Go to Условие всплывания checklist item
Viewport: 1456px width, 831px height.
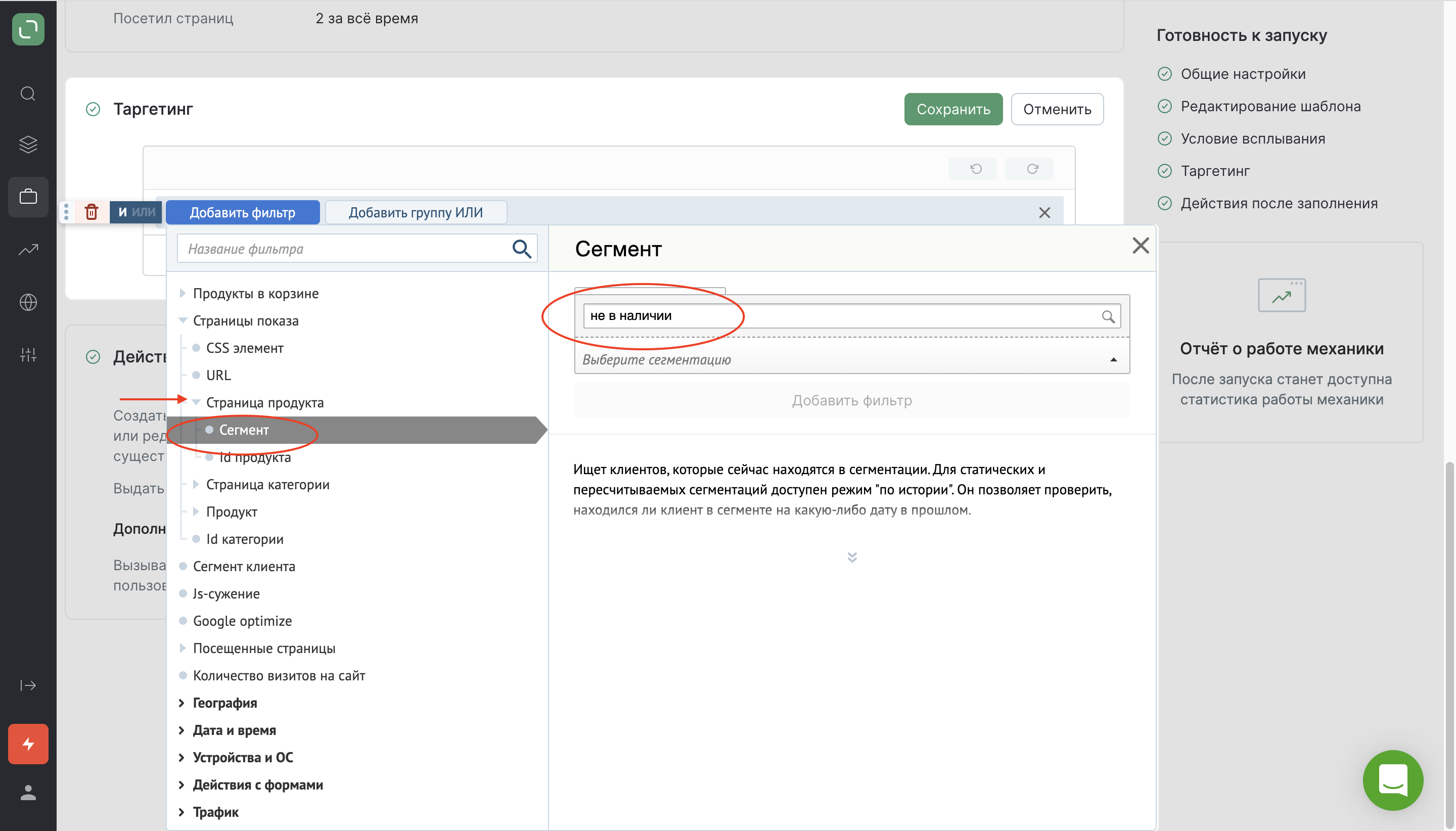(1252, 138)
